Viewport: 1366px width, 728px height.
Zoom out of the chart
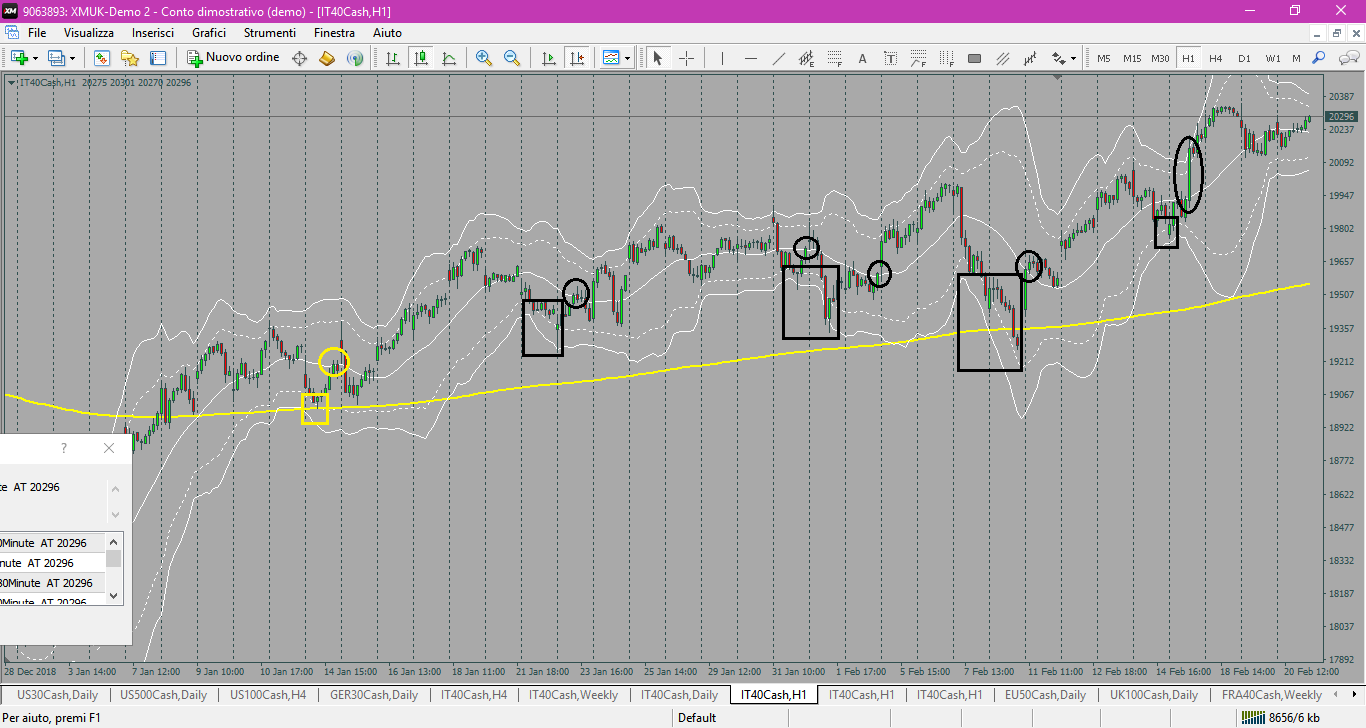[x=512, y=58]
